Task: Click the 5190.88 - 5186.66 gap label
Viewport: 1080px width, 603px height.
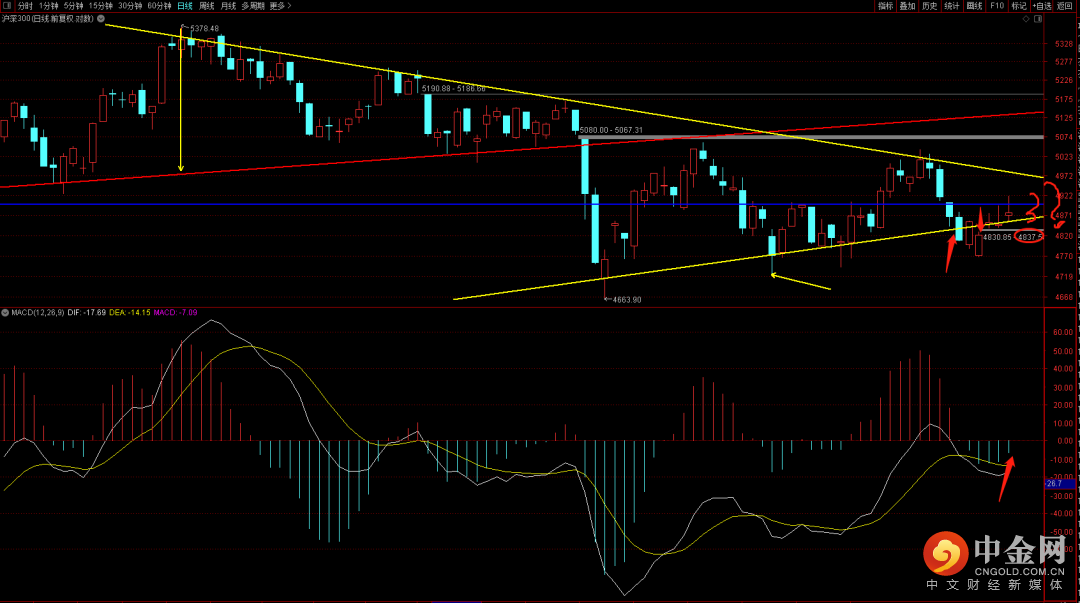Action: click(x=453, y=89)
